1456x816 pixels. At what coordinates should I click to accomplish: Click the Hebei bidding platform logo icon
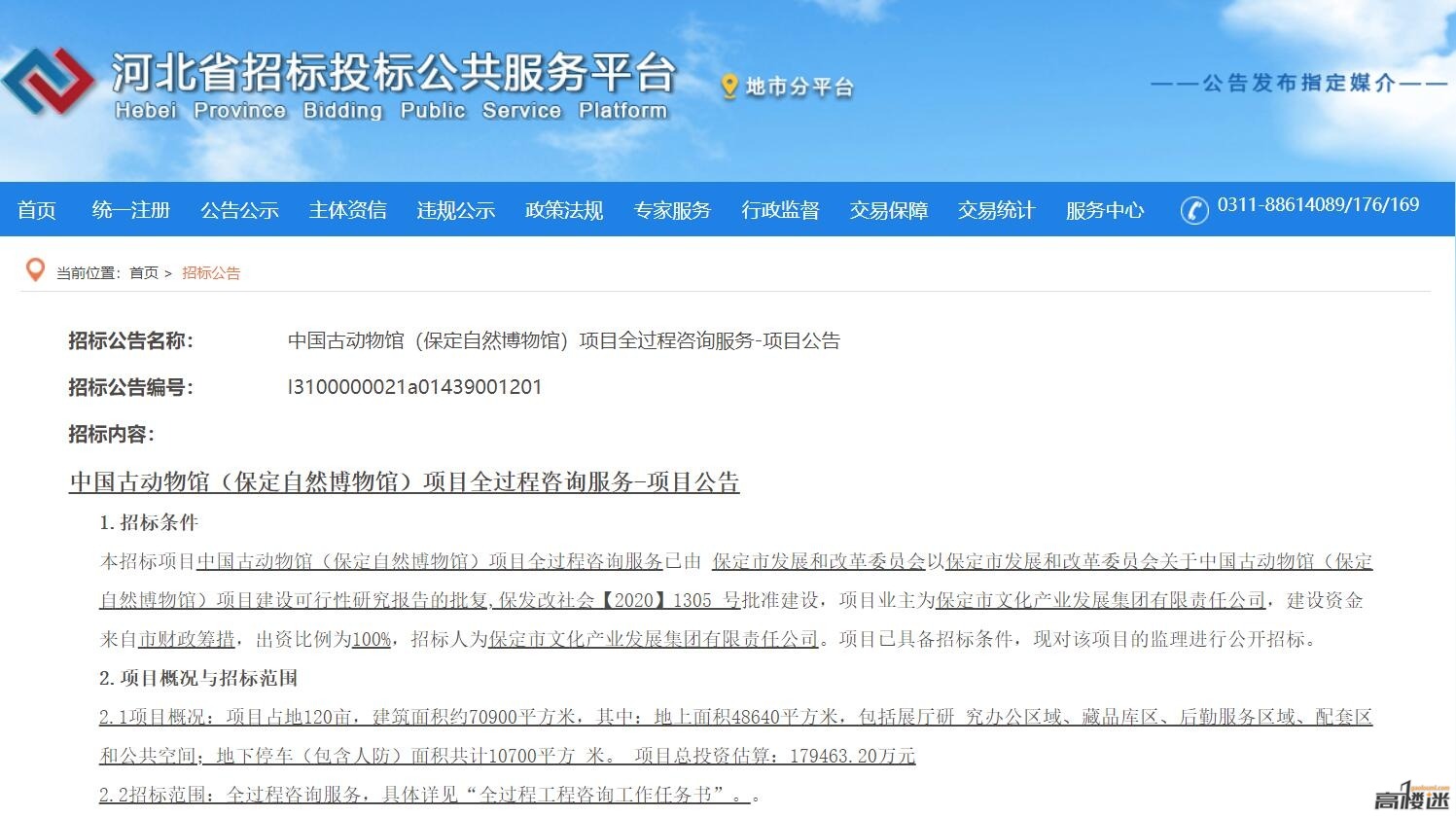(x=49, y=81)
